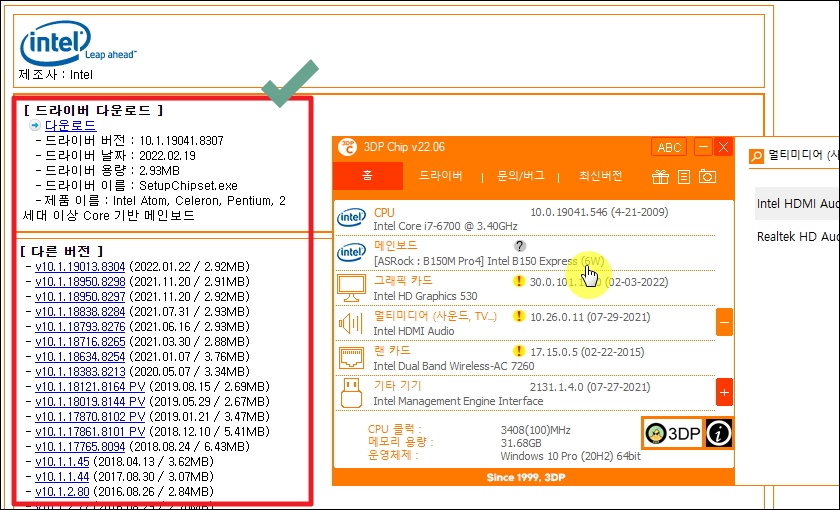This screenshot has height=510, width=840.
Task: Open version link v10.1.18950.8298
Action: (x=80, y=282)
